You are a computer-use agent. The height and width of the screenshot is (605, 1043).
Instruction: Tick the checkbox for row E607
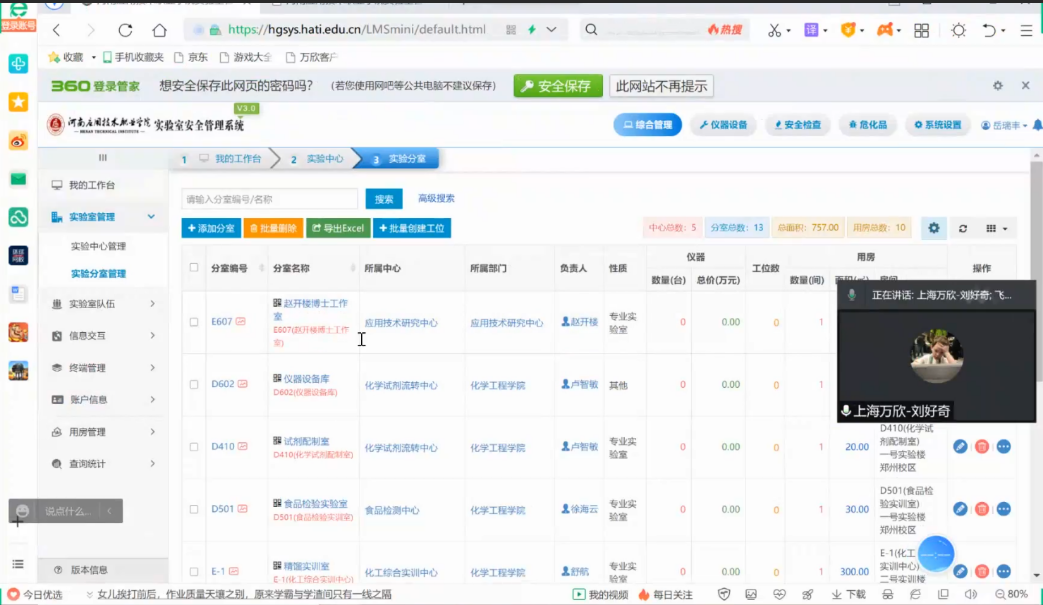tap(194, 322)
